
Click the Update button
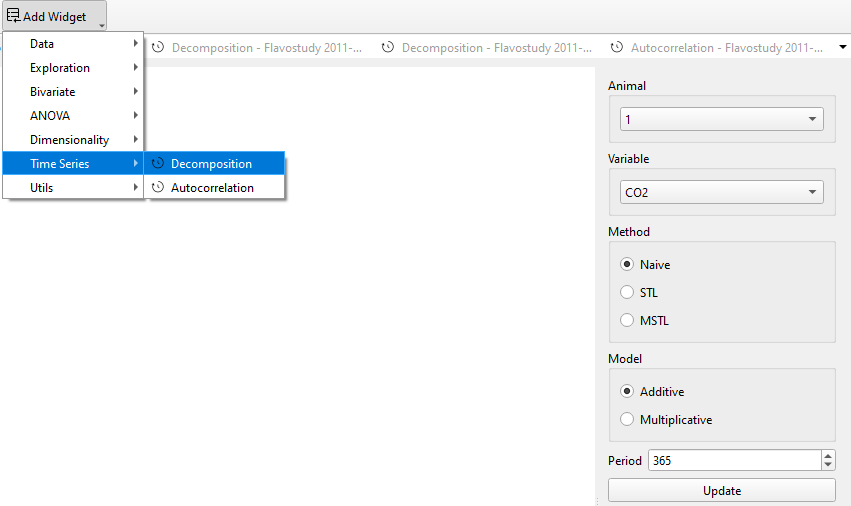click(x=721, y=491)
